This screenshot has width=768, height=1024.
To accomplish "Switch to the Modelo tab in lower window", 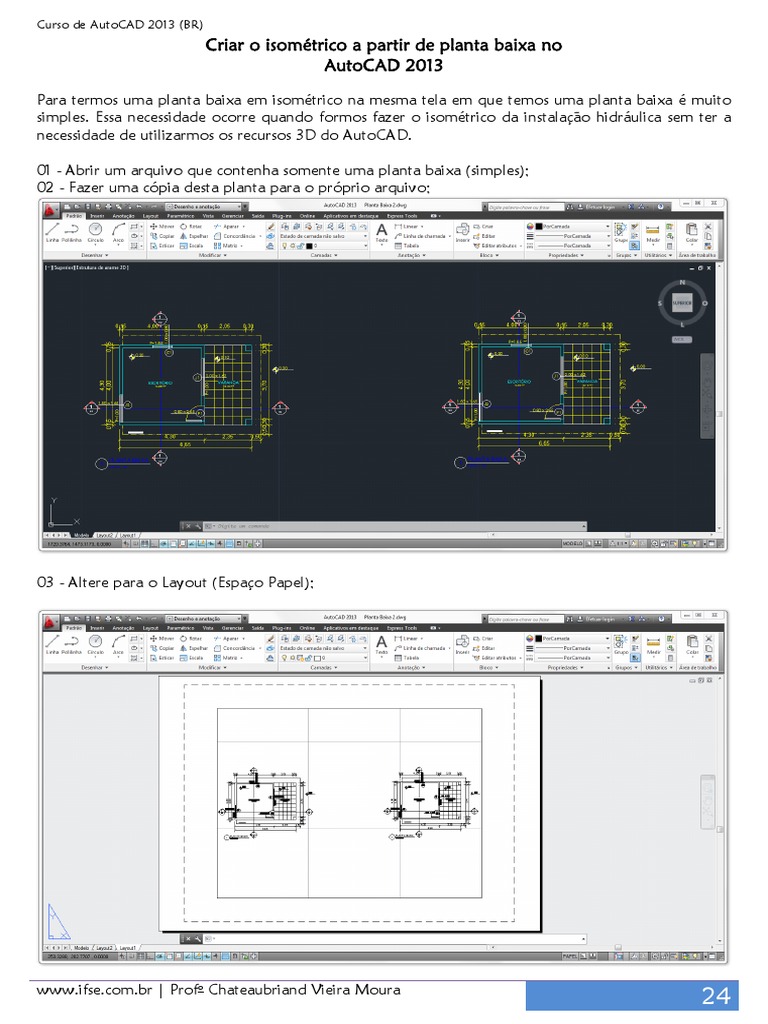I will [82, 948].
